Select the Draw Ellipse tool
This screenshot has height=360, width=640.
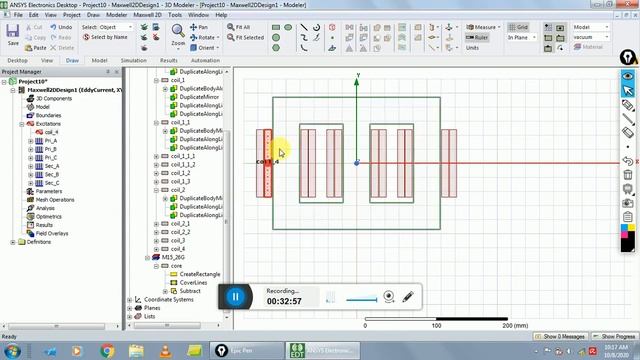tap(288, 27)
